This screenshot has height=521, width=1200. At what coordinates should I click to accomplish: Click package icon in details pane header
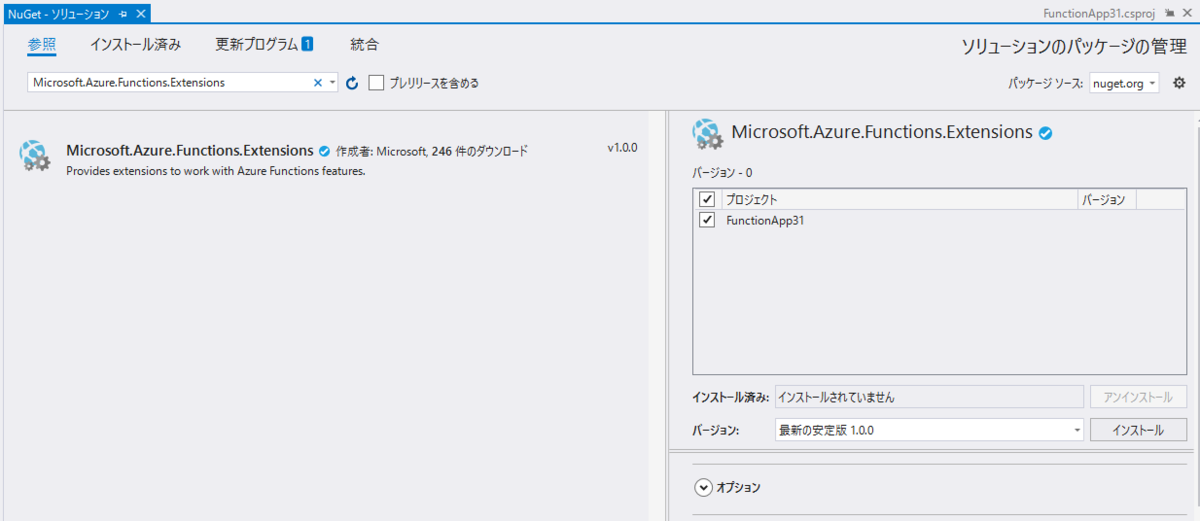[x=707, y=134]
